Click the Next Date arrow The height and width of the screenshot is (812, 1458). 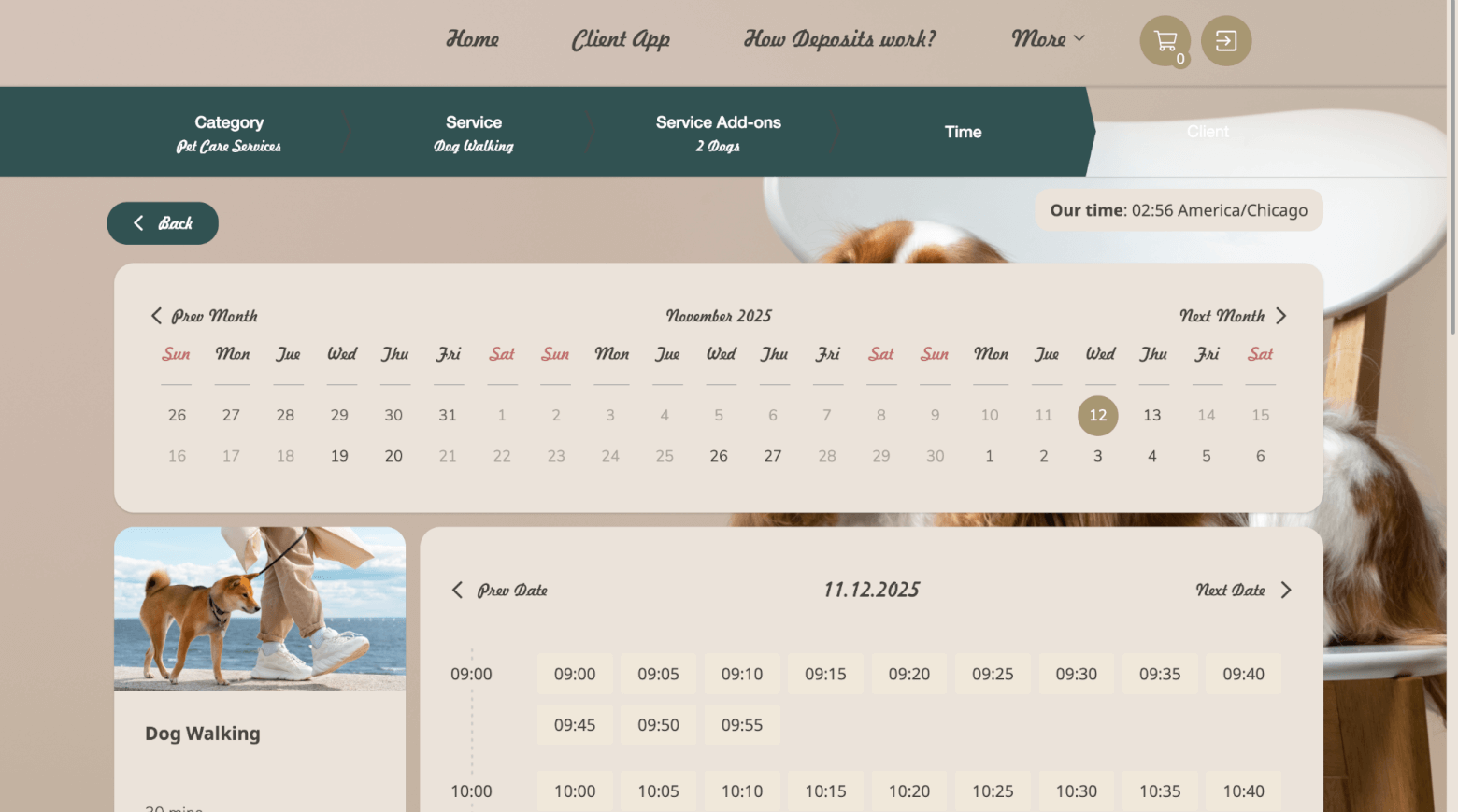[1286, 590]
